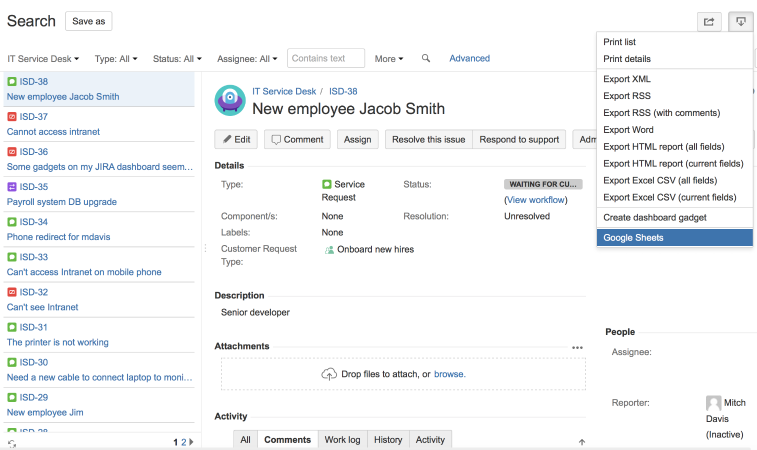Select Print details menu item
The height and width of the screenshot is (450, 757).
674,59
